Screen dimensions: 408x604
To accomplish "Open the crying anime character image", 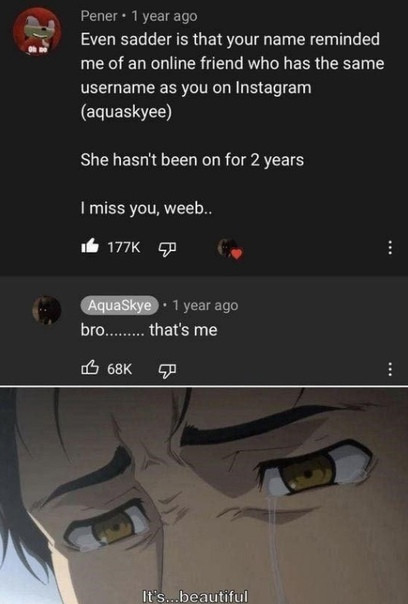I will pyautogui.click(x=204, y=496).
